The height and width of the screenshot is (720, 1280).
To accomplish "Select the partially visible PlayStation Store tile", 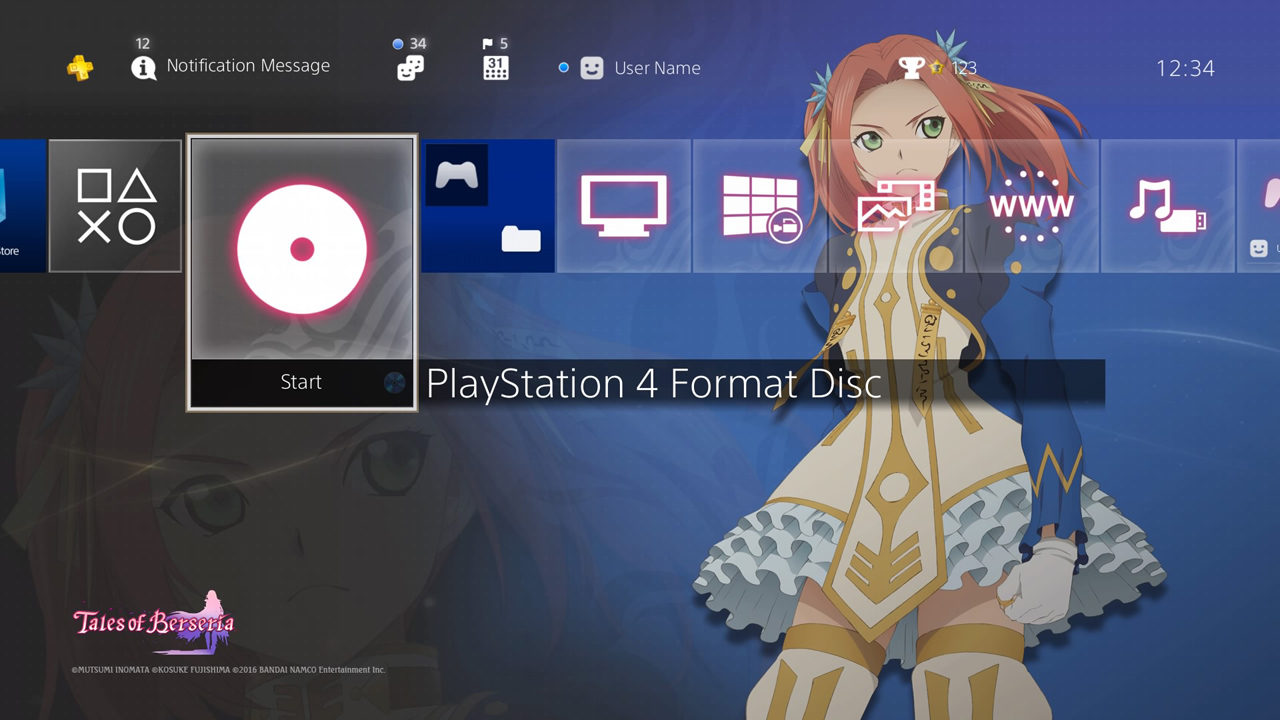I will click(22, 206).
